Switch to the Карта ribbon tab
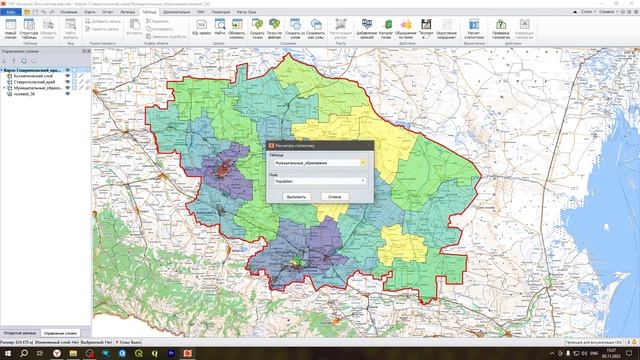Viewport: 640px width, 360px height. coord(90,12)
